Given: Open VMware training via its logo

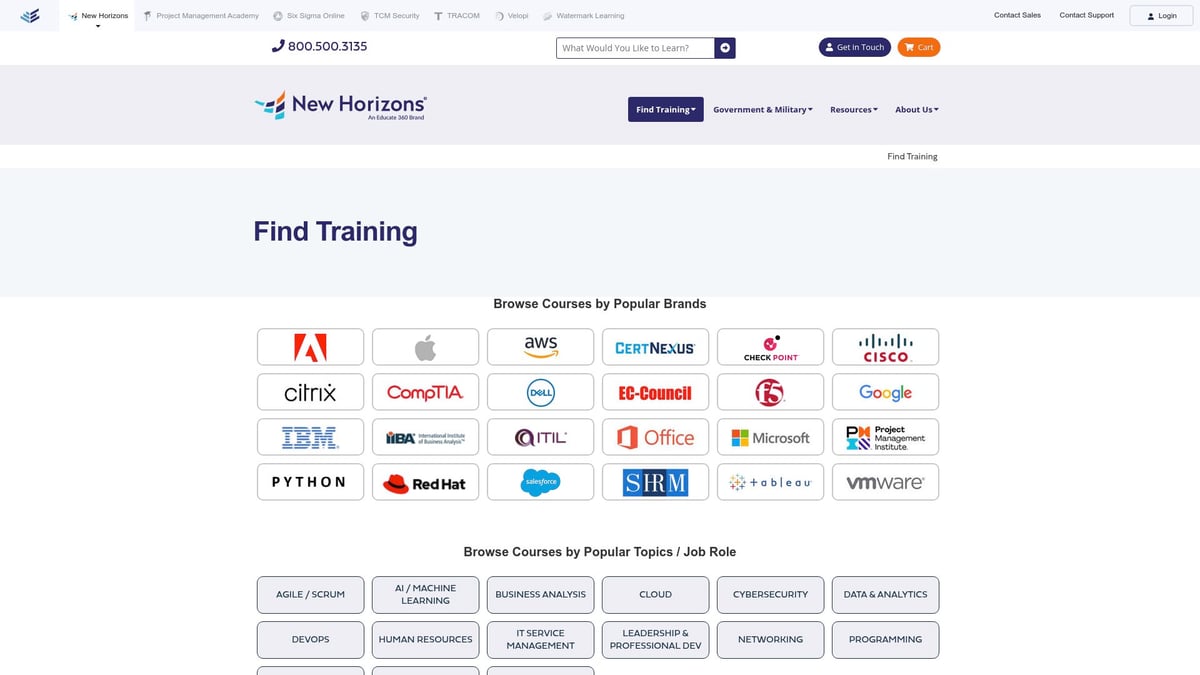Looking at the screenshot, I should (x=885, y=481).
